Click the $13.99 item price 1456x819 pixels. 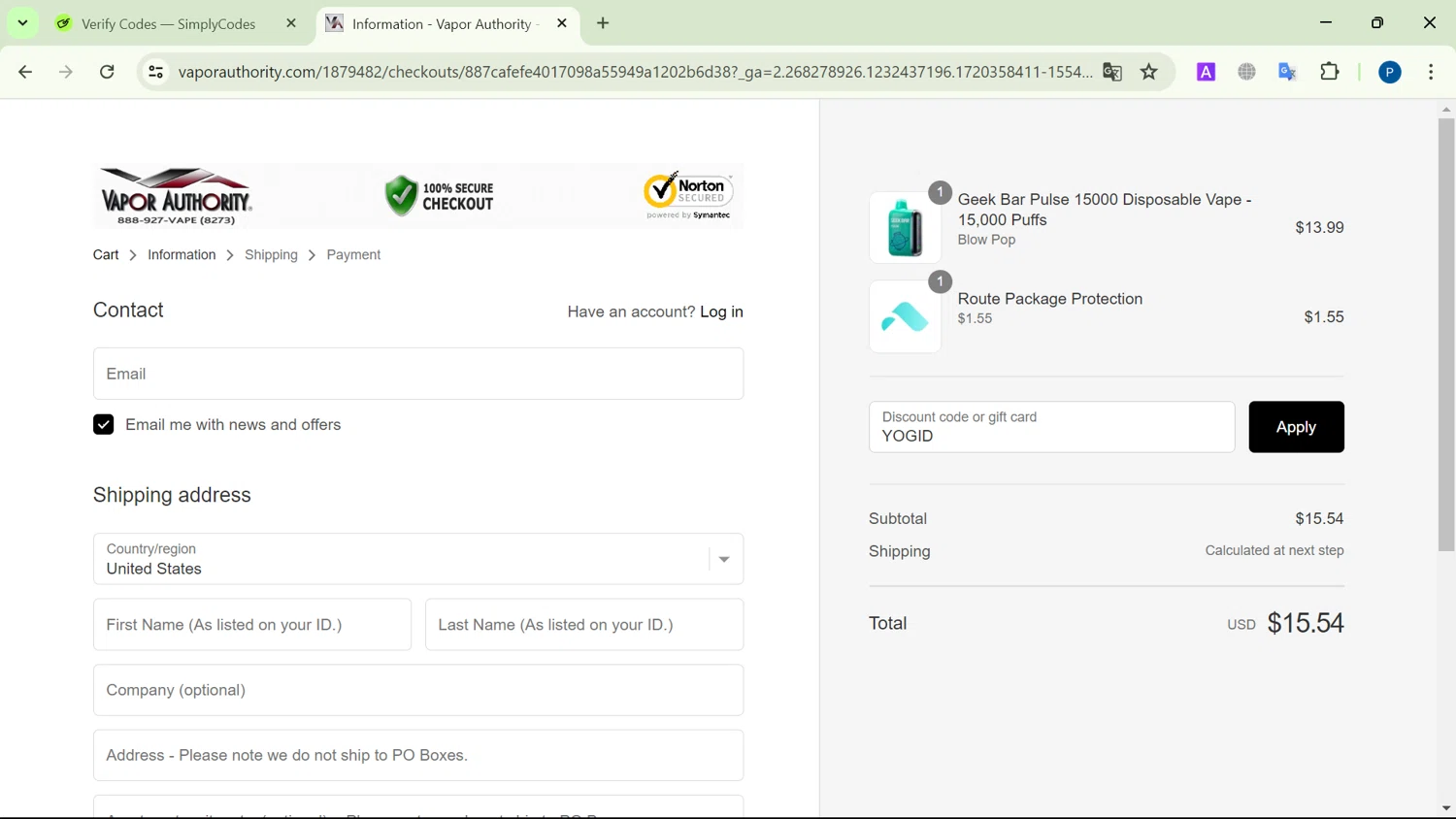(1319, 227)
